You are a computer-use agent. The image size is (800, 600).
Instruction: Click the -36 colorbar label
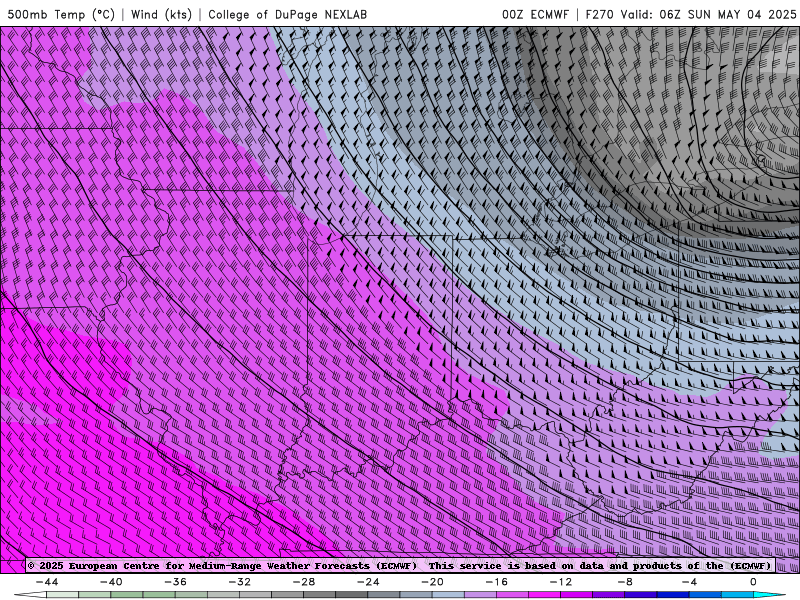click(x=175, y=582)
